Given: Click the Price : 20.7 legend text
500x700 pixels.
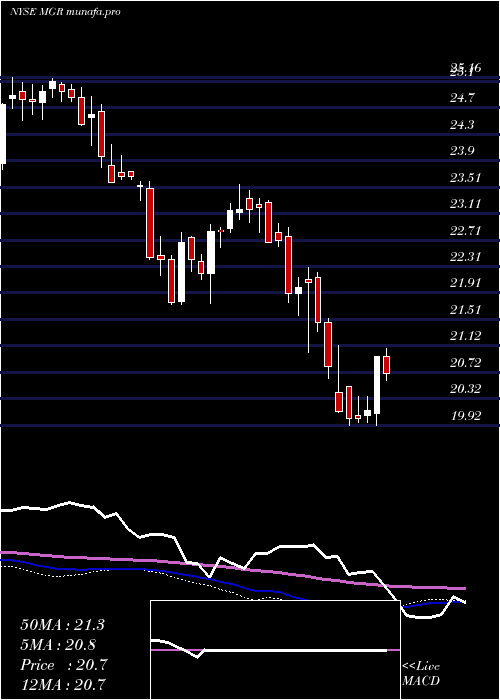Looking at the screenshot, I should pos(63,665).
